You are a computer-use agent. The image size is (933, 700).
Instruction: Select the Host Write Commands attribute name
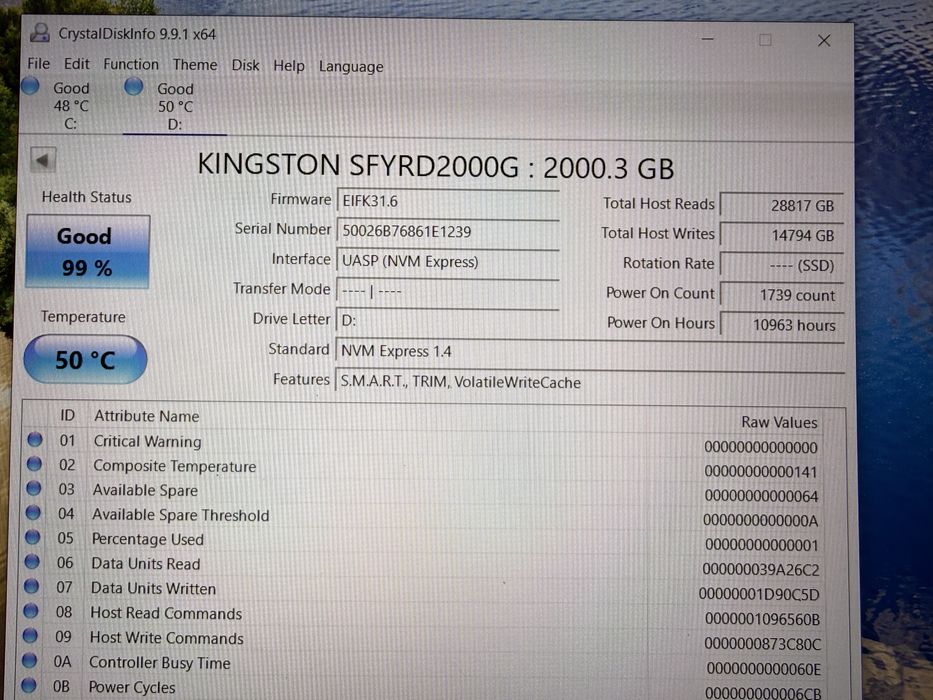point(167,638)
